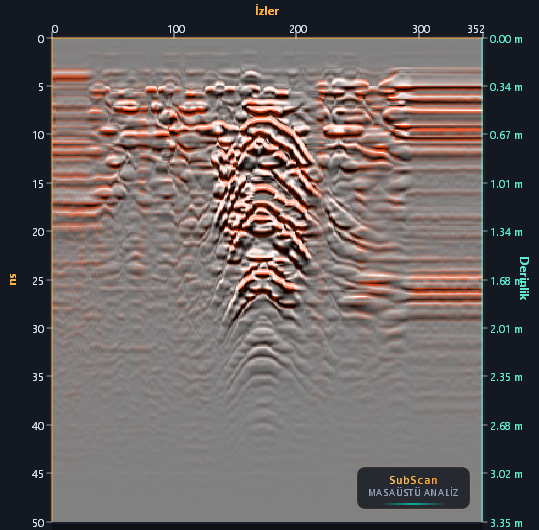Click depth label "1.34 m"
539x530 pixels.
pos(506,232)
